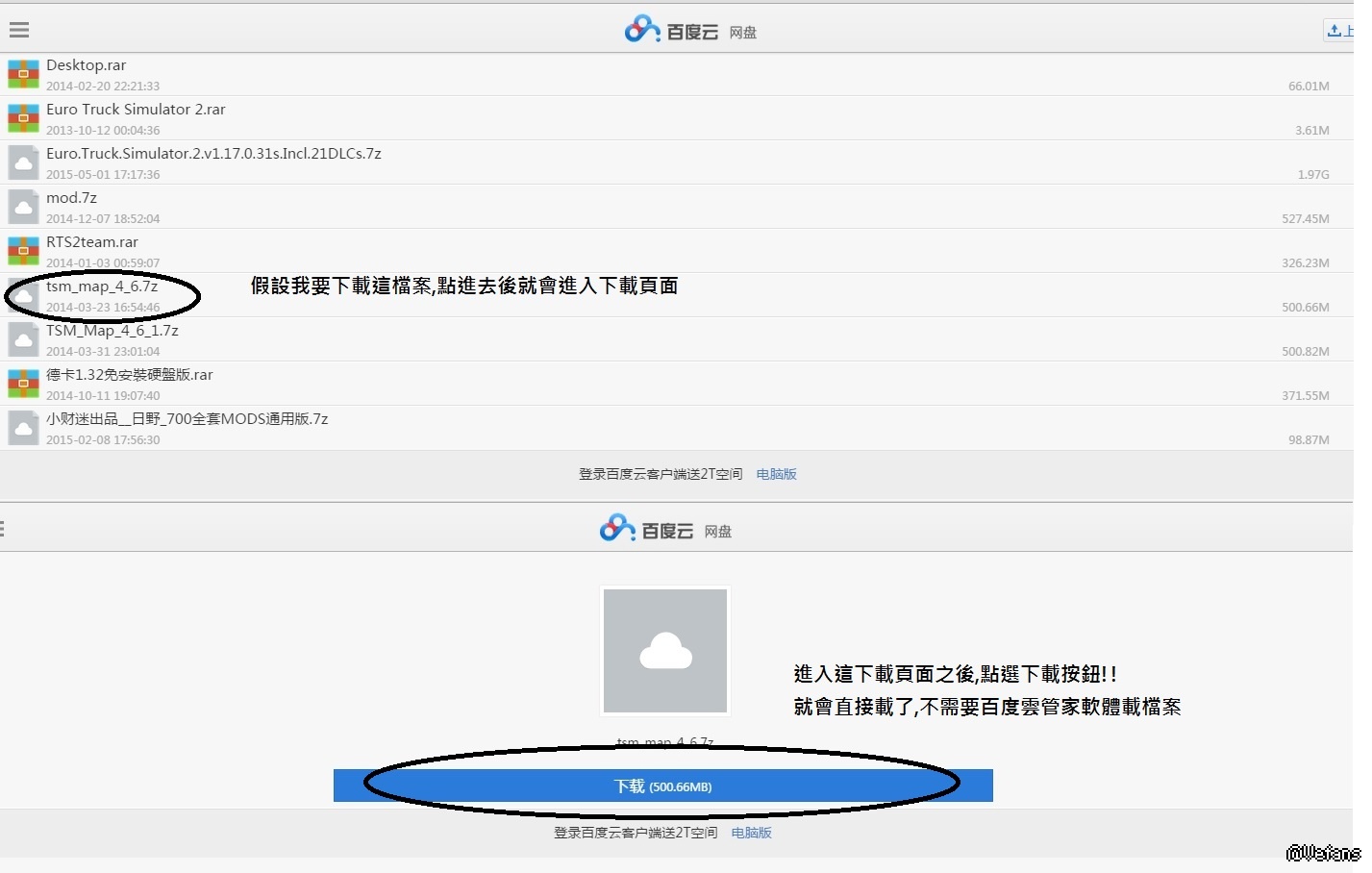Click the date 2015-05-01 17:17:36
This screenshot has height=873, width=1372.
tap(103, 175)
